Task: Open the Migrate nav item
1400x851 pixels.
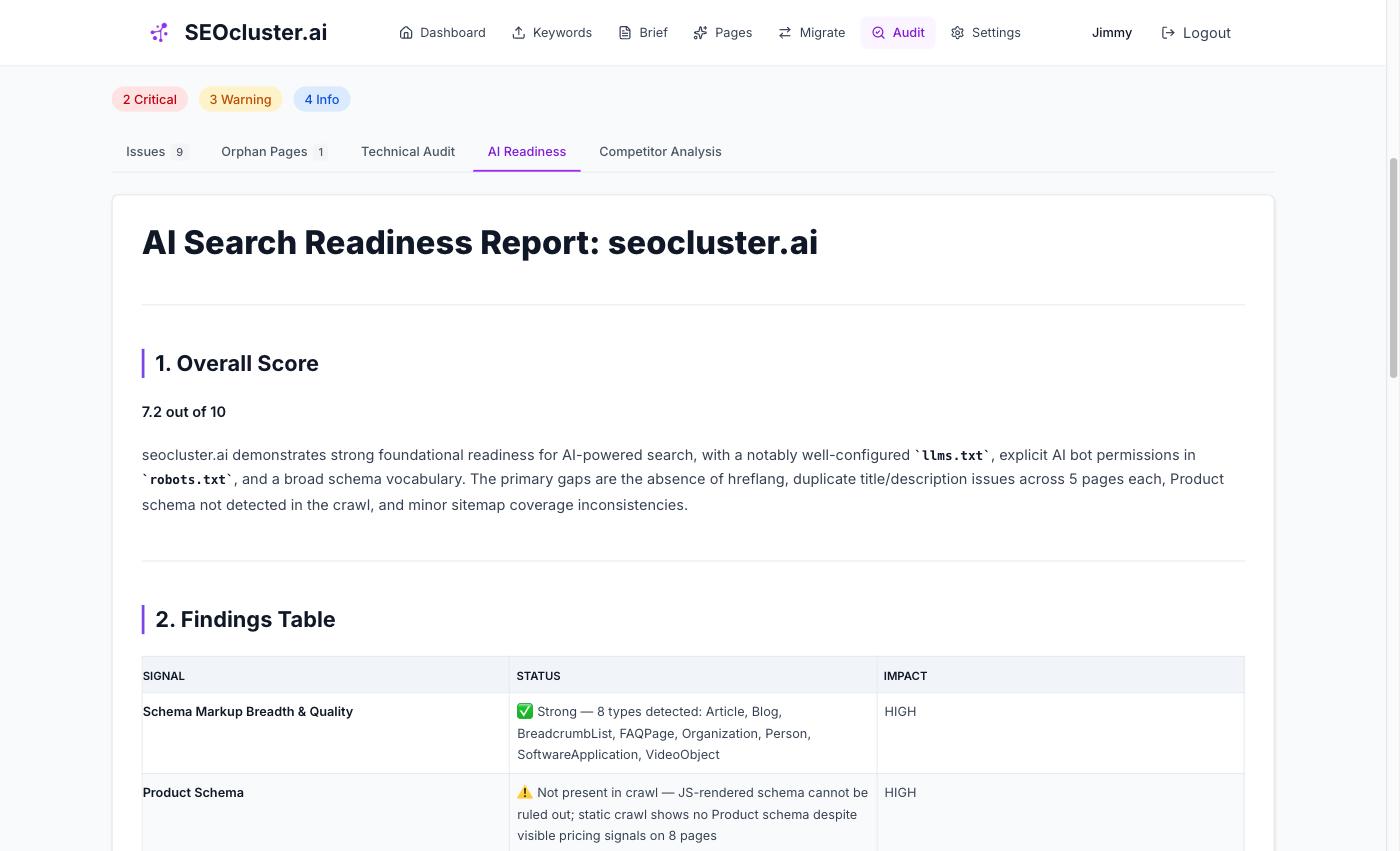Action: (812, 33)
